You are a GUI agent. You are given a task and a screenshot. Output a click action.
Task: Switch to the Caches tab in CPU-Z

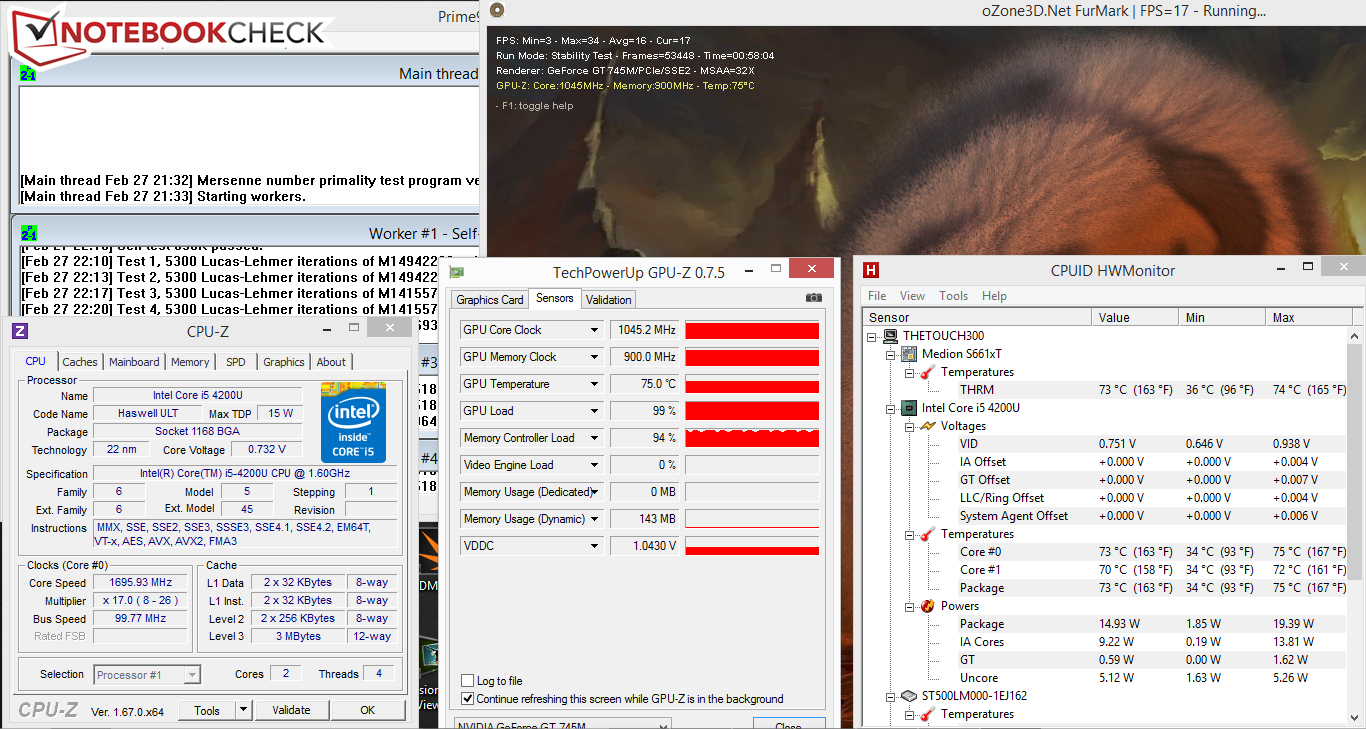pos(80,362)
